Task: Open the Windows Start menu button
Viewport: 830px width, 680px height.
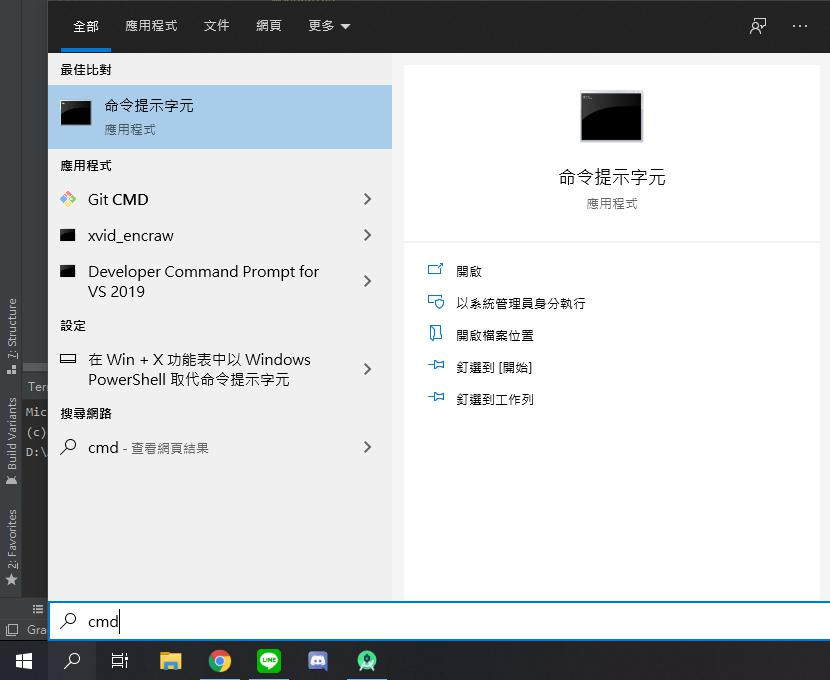Action: (24, 660)
